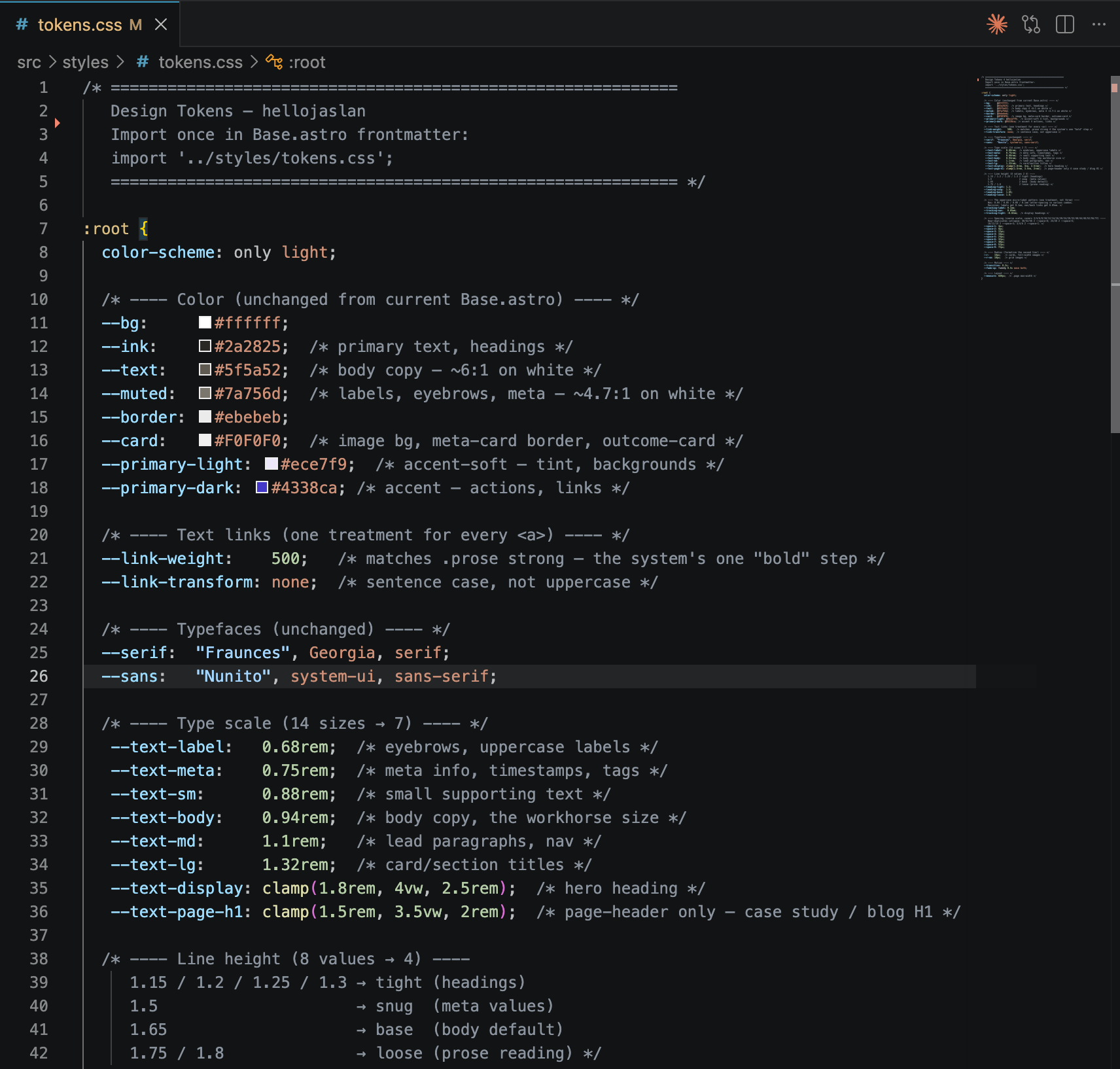1120x1069 pixels.
Task: Click the --text-page-h1 variable name
Action: 177,911
